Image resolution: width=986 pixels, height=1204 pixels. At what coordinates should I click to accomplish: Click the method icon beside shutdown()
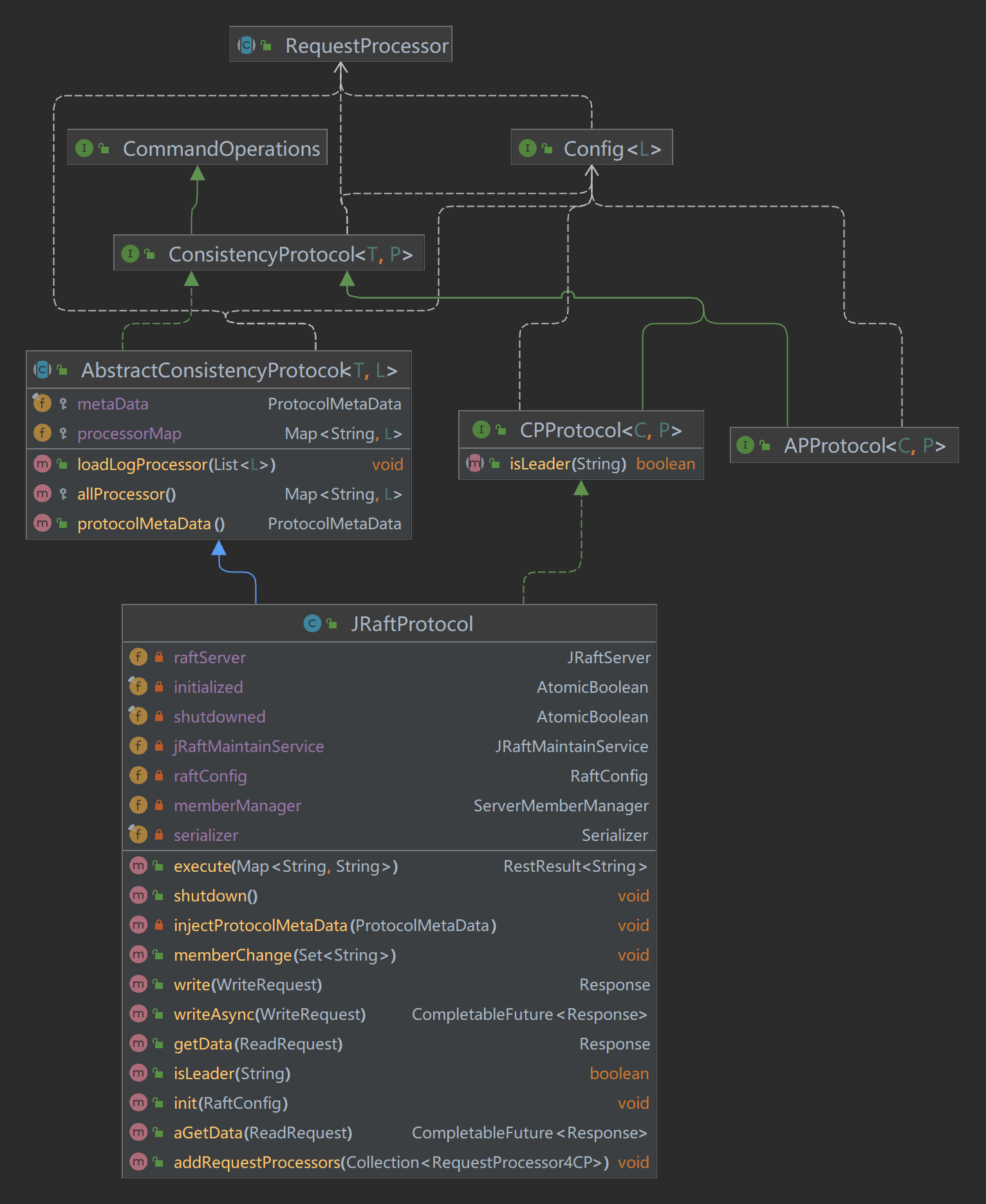point(138,895)
